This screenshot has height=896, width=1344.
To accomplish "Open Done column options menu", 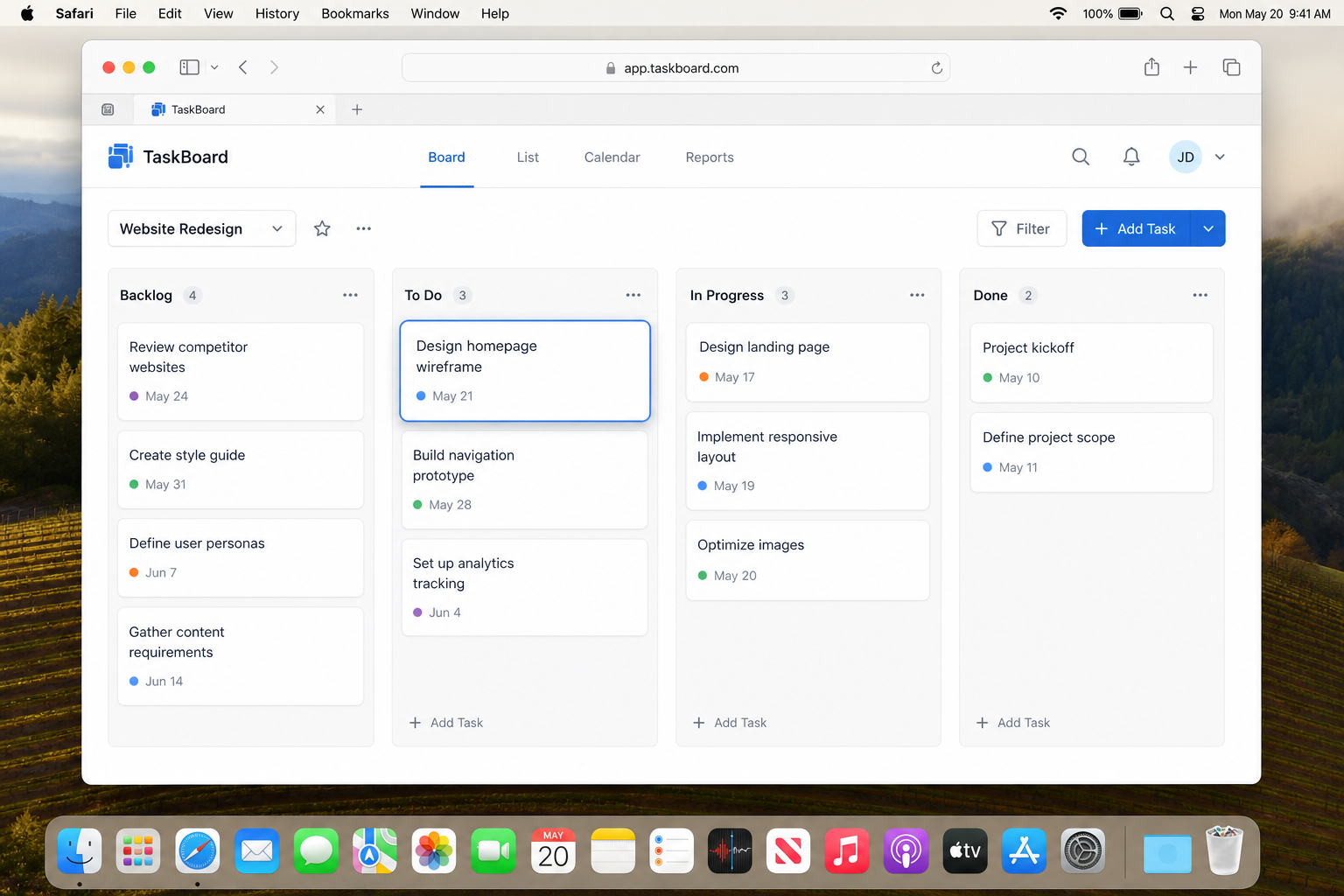I will pos(1200,295).
